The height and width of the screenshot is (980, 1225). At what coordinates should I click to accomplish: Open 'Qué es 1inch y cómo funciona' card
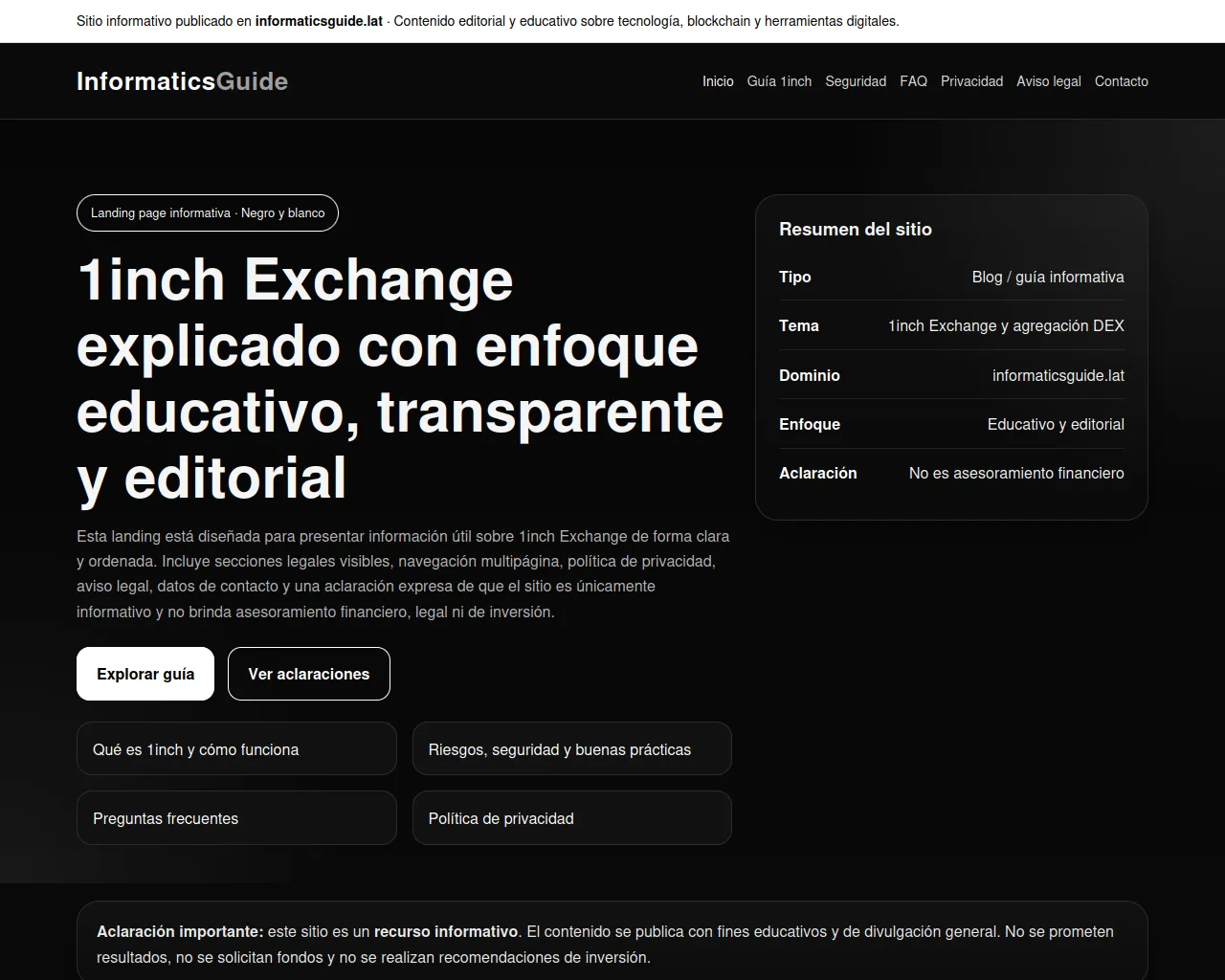tap(236, 748)
